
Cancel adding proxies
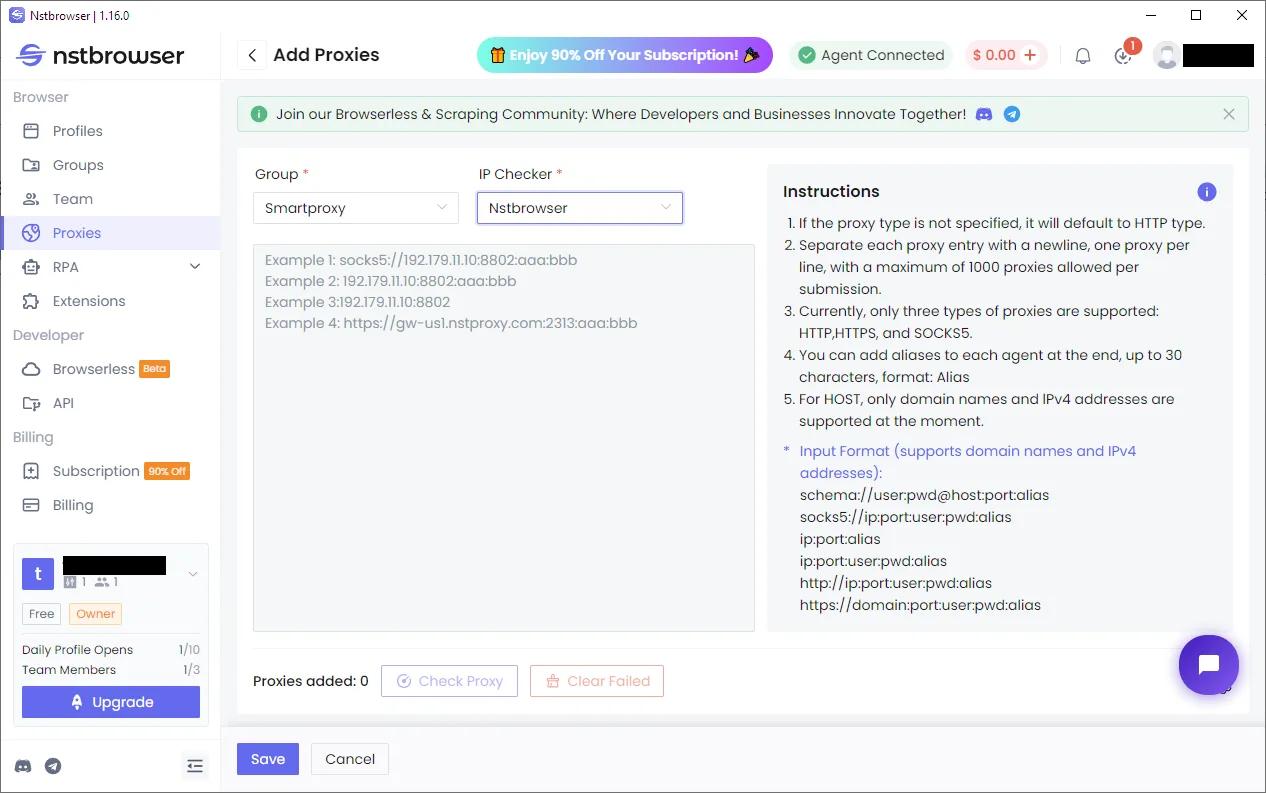[350, 759]
